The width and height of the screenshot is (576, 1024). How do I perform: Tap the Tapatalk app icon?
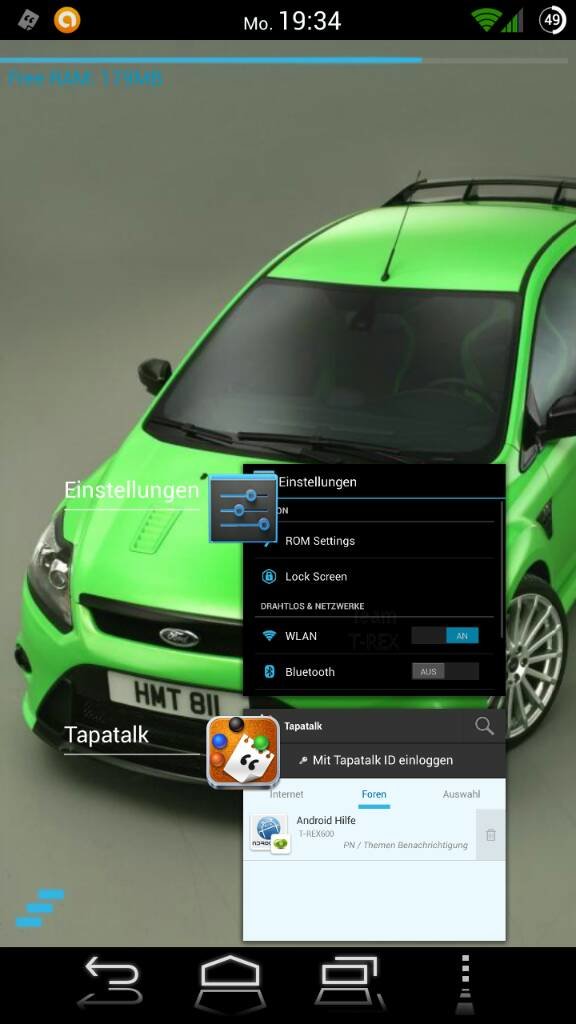243,752
